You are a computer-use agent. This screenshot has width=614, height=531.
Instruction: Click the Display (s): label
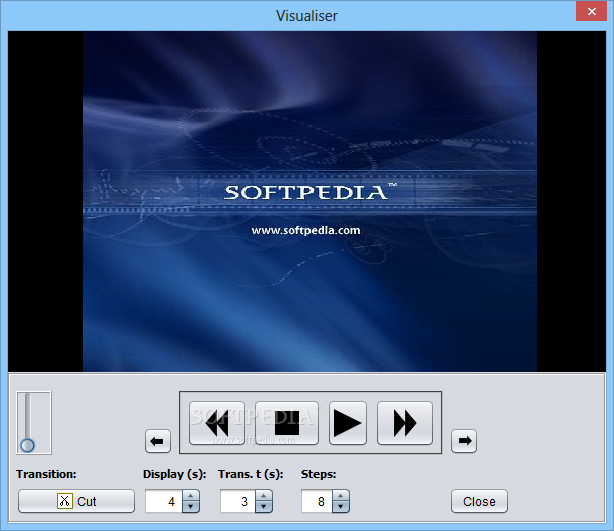[175, 474]
